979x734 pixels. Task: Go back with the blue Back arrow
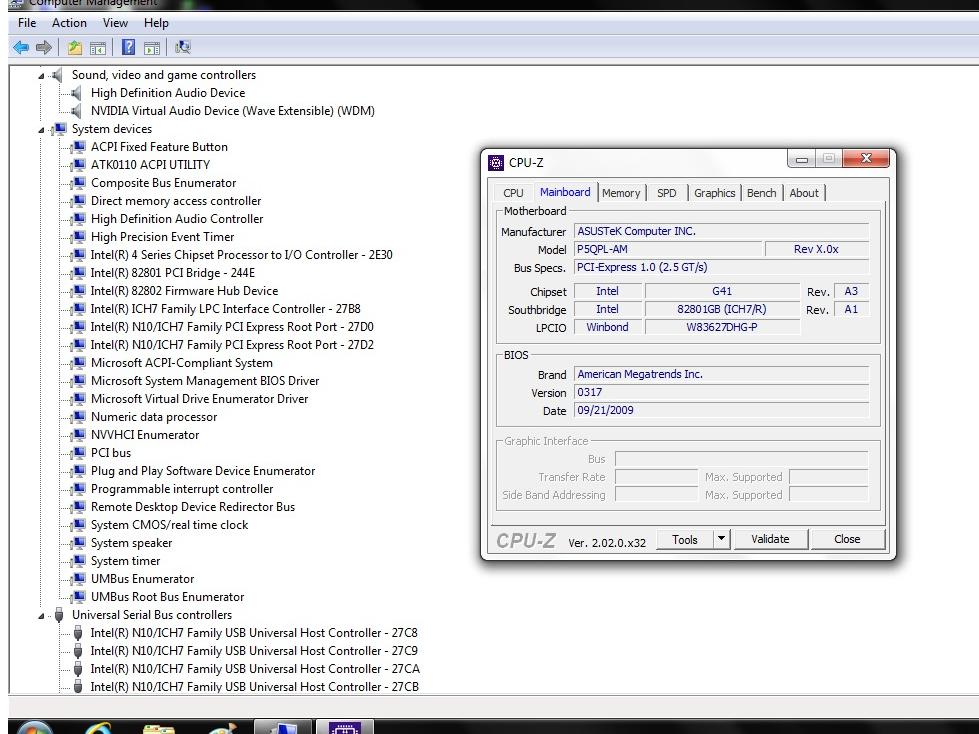pyautogui.click(x=21, y=47)
